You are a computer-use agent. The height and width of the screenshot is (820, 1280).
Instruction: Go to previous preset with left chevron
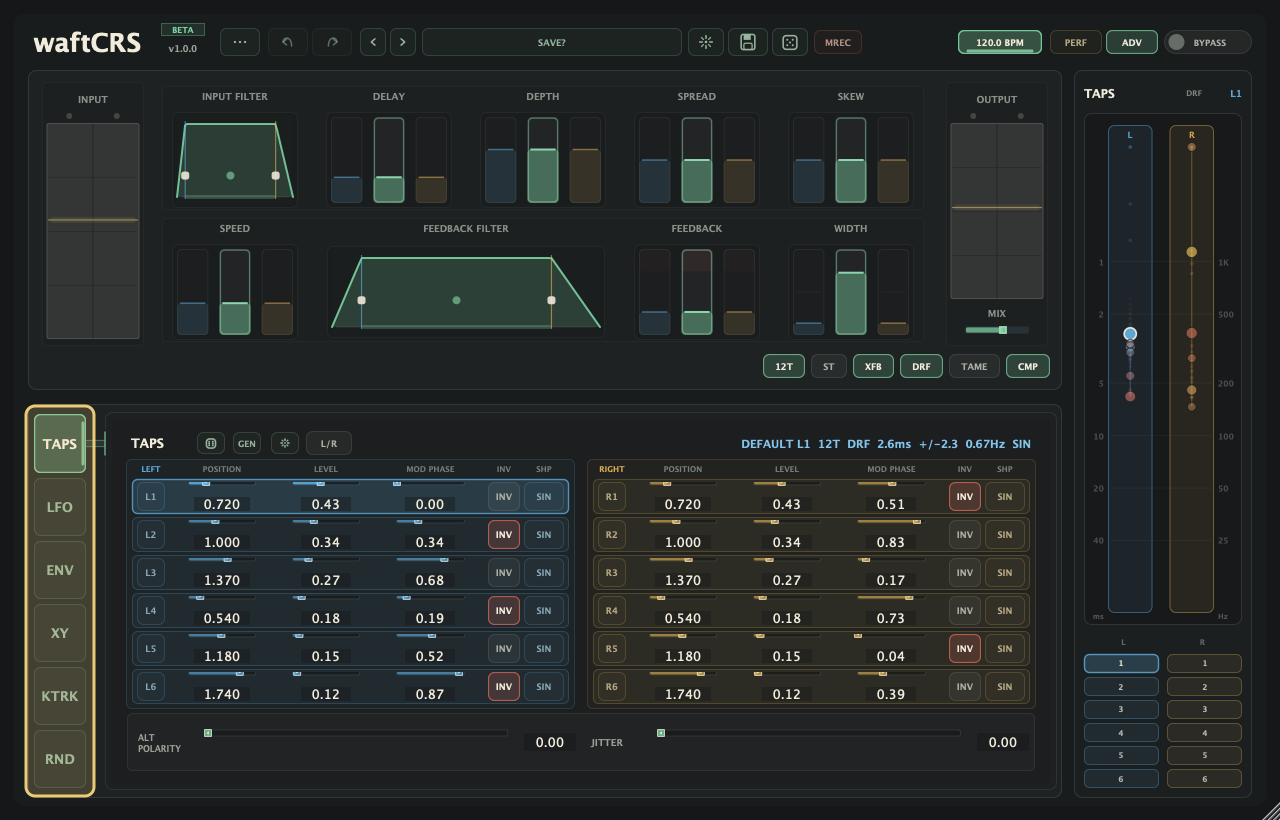point(373,42)
